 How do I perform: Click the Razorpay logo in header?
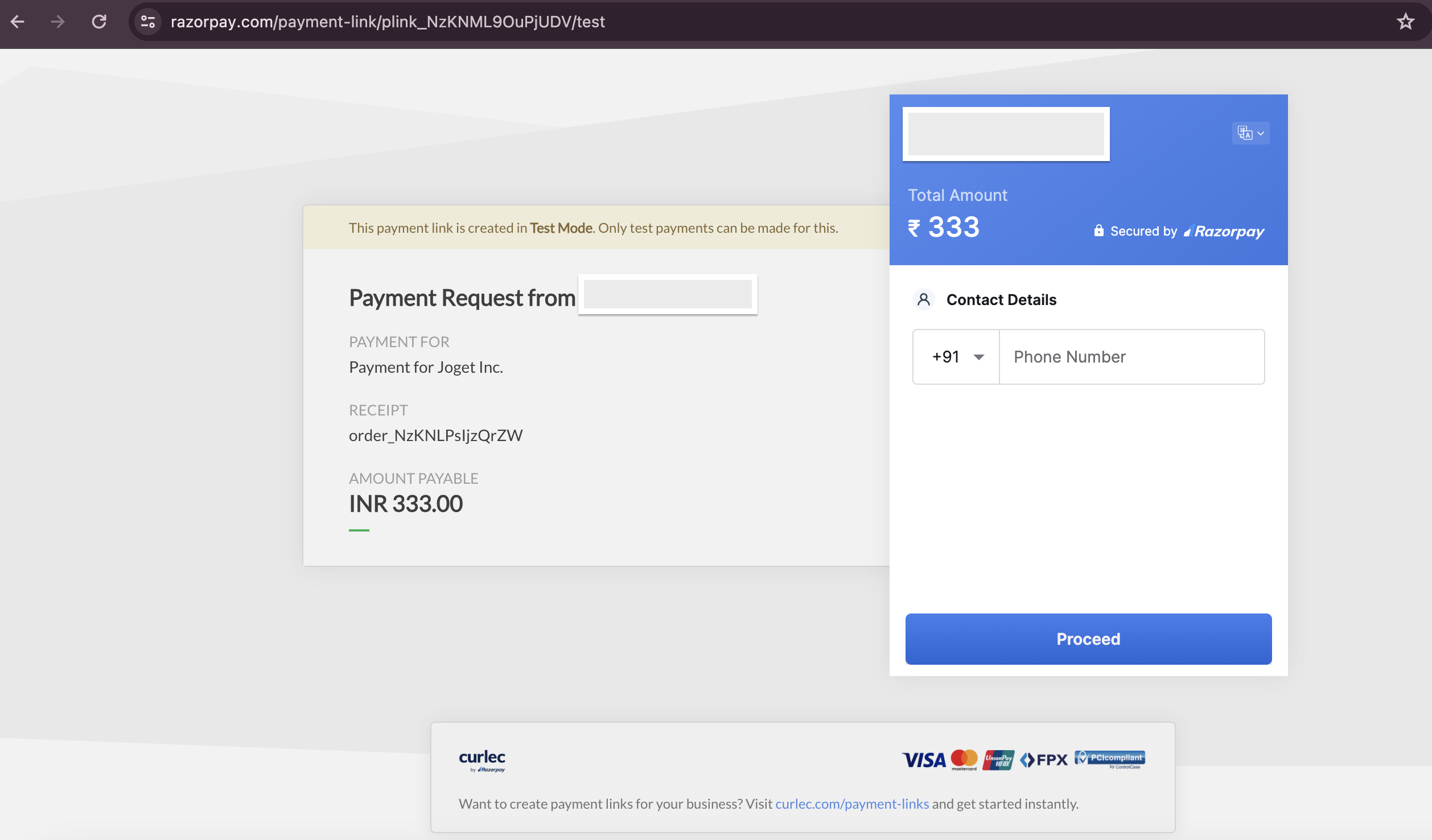click(x=1224, y=231)
